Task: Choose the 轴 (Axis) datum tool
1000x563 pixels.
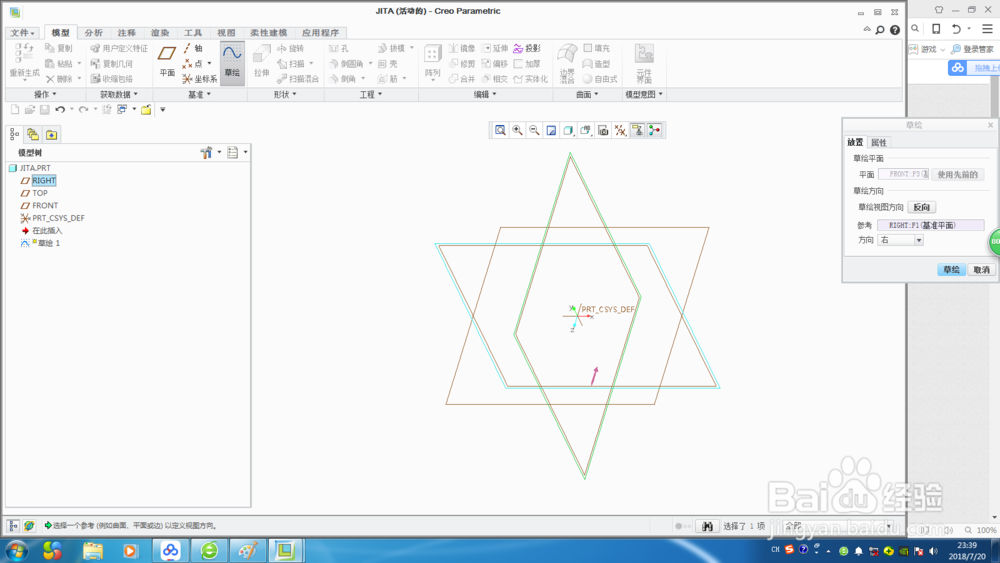Action: (x=193, y=48)
